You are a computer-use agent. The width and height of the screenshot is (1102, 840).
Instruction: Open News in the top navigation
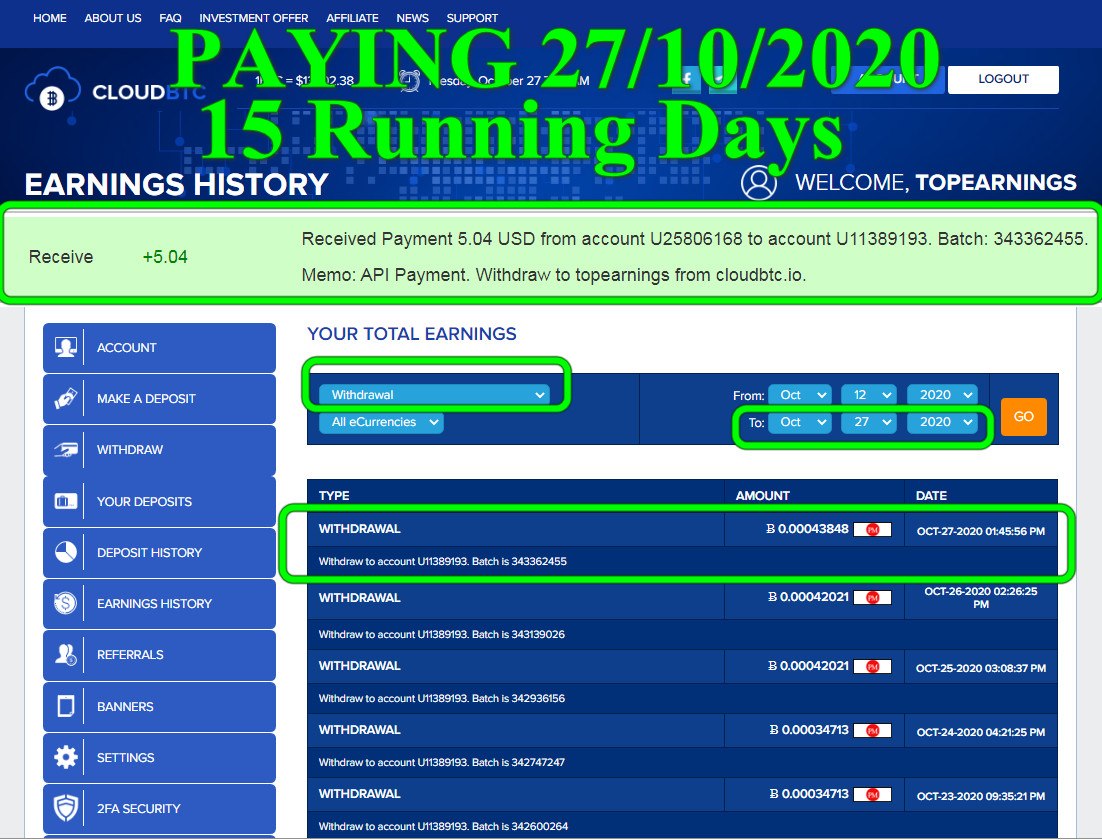coord(413,18)
